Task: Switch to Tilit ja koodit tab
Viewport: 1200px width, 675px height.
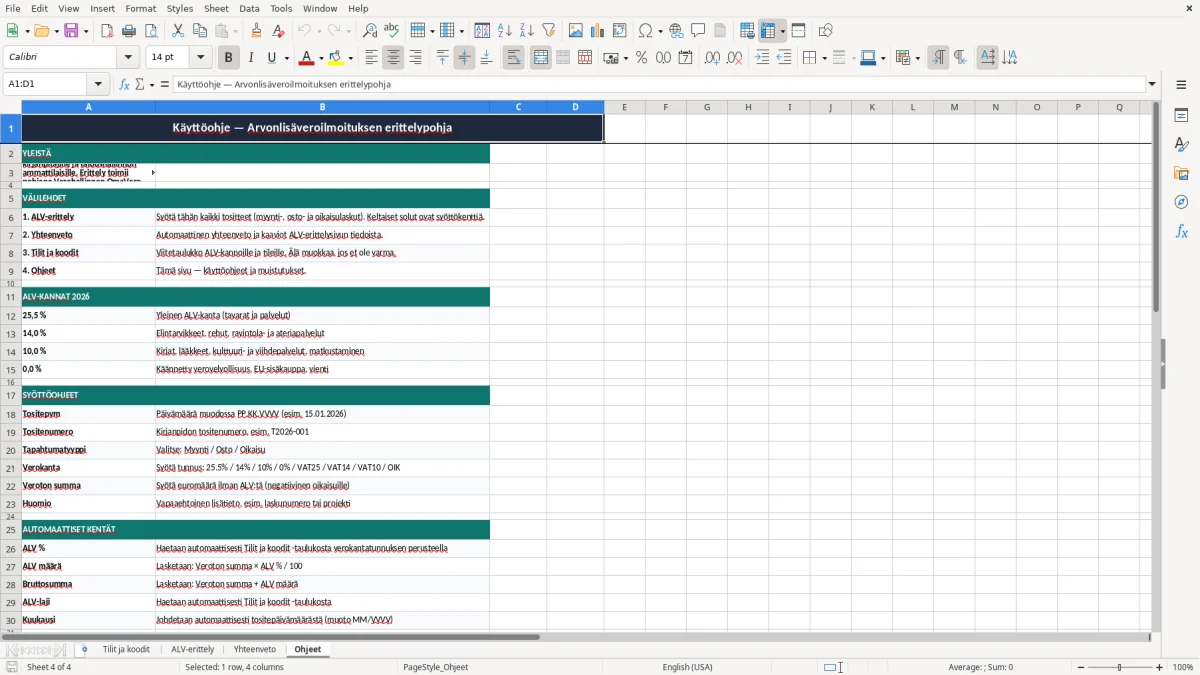Action: pos(126,650)
